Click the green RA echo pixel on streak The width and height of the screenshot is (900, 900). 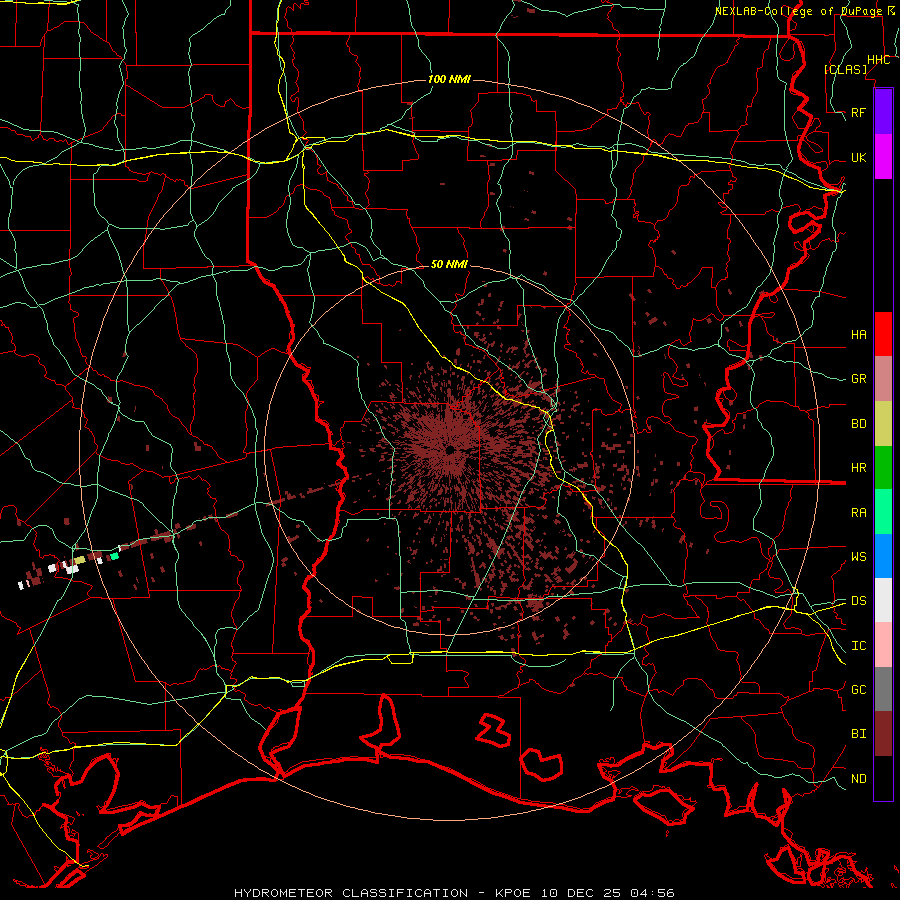(115, 556)
